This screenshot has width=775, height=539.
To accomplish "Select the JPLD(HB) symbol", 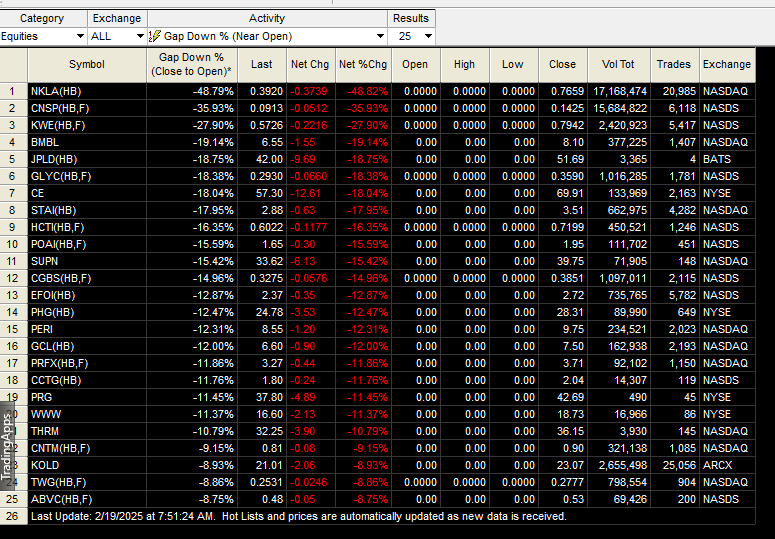I will click(x=54, y=160).
